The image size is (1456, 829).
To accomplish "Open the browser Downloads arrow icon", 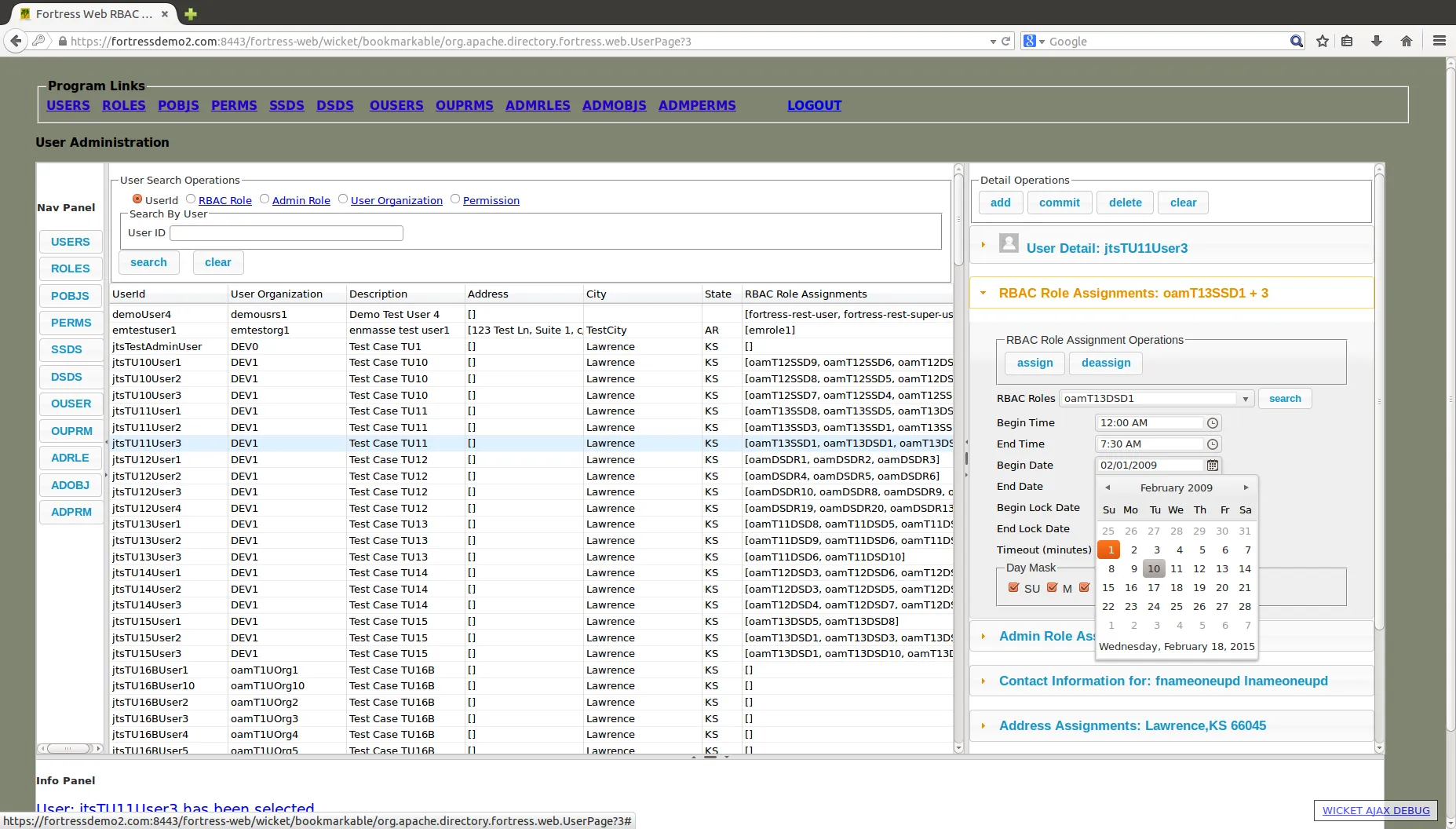I will pyautogui.click(x=1377, y=41).
